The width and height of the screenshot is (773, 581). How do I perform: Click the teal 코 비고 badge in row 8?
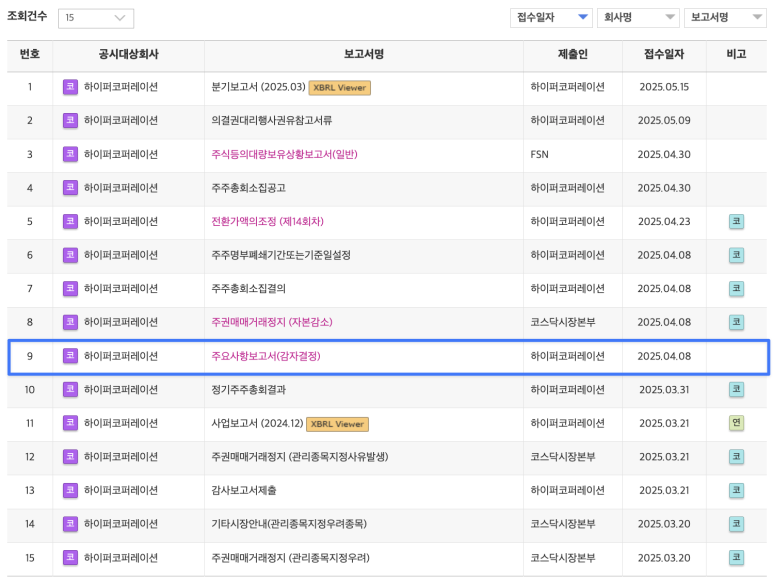pyautogui.click(x=737, y=322)
